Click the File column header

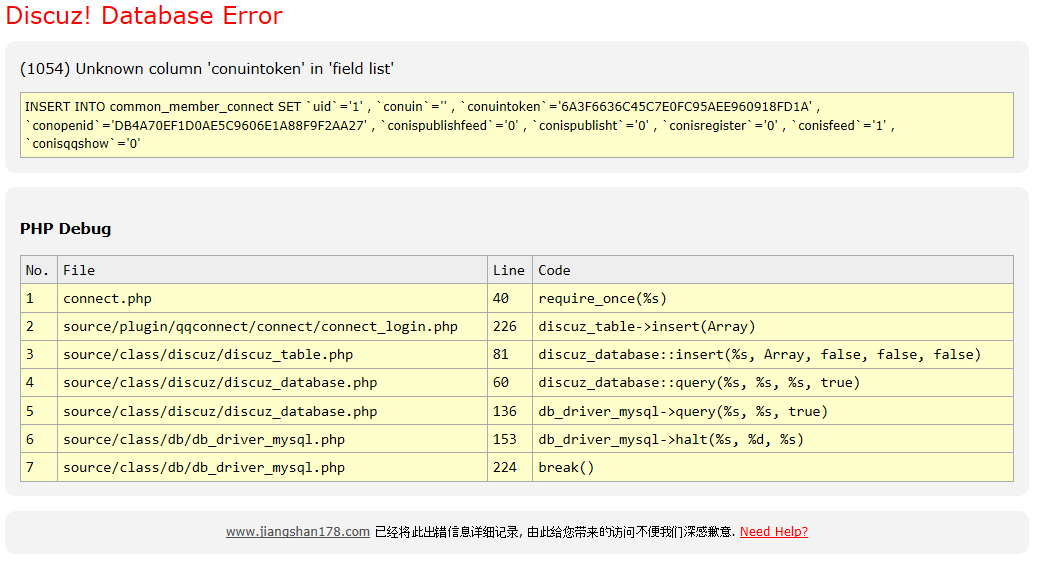click(79, 270)
